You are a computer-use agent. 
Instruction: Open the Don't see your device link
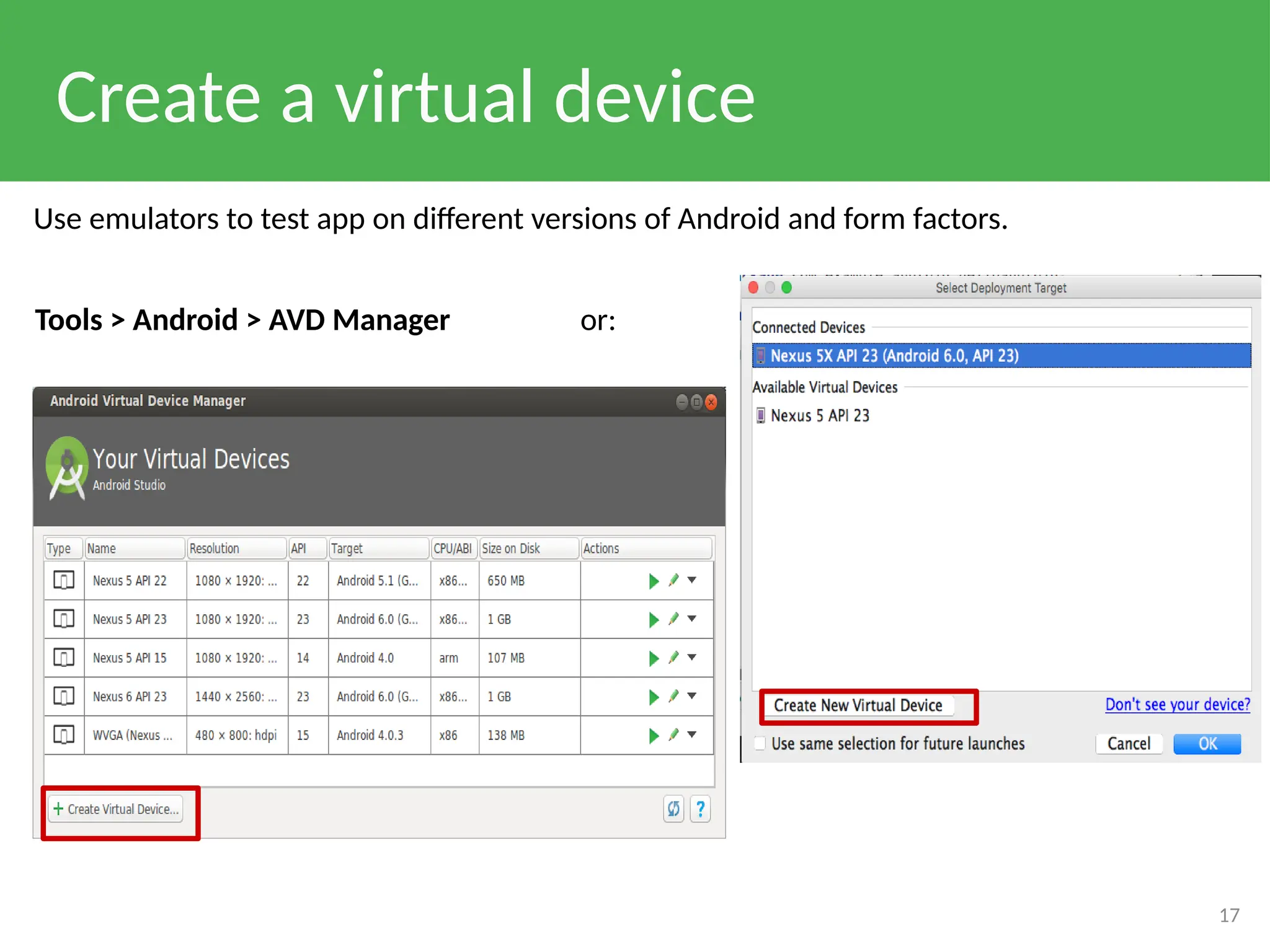click(1178, 705)
